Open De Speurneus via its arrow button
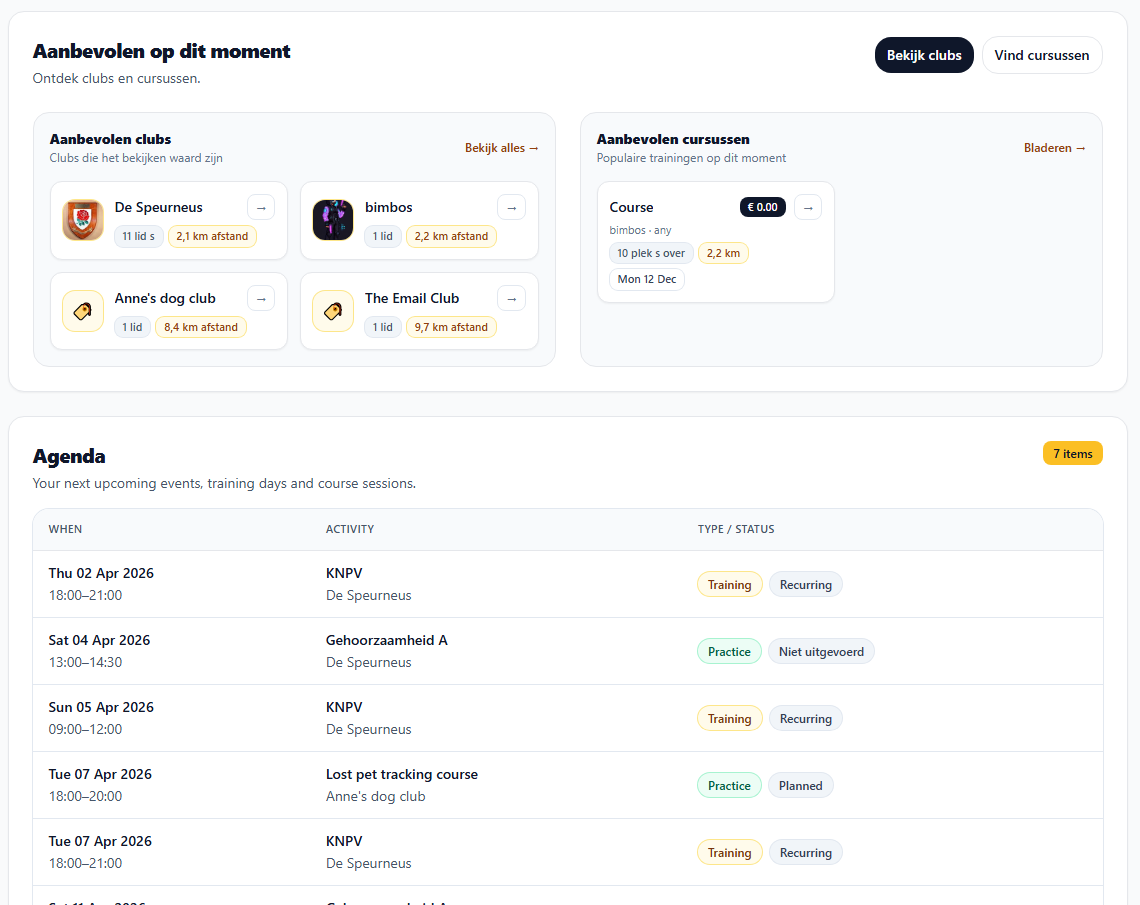1140x905 pixels. (x=261, y=207)
